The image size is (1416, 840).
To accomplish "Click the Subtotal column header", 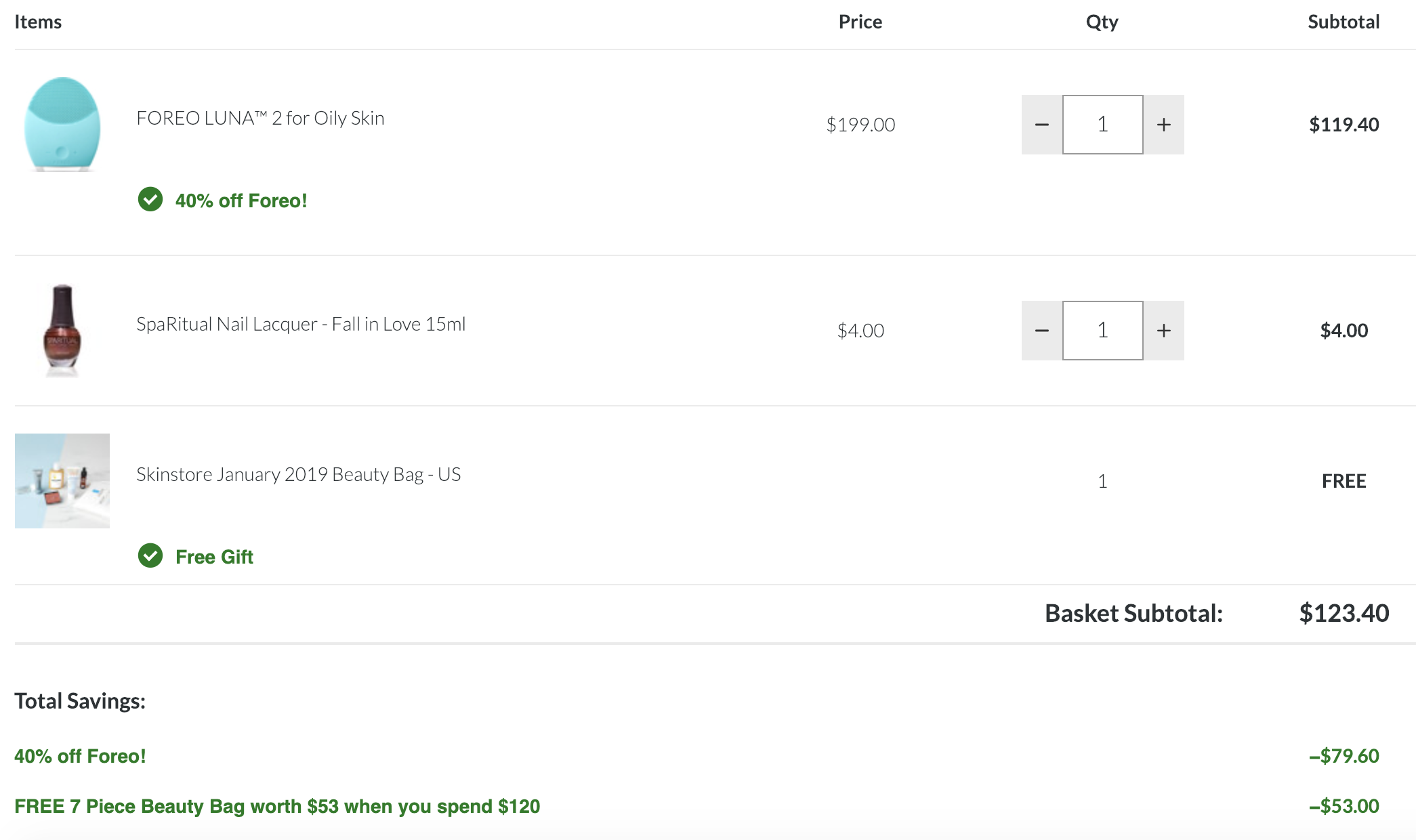I will (1344, 22).
